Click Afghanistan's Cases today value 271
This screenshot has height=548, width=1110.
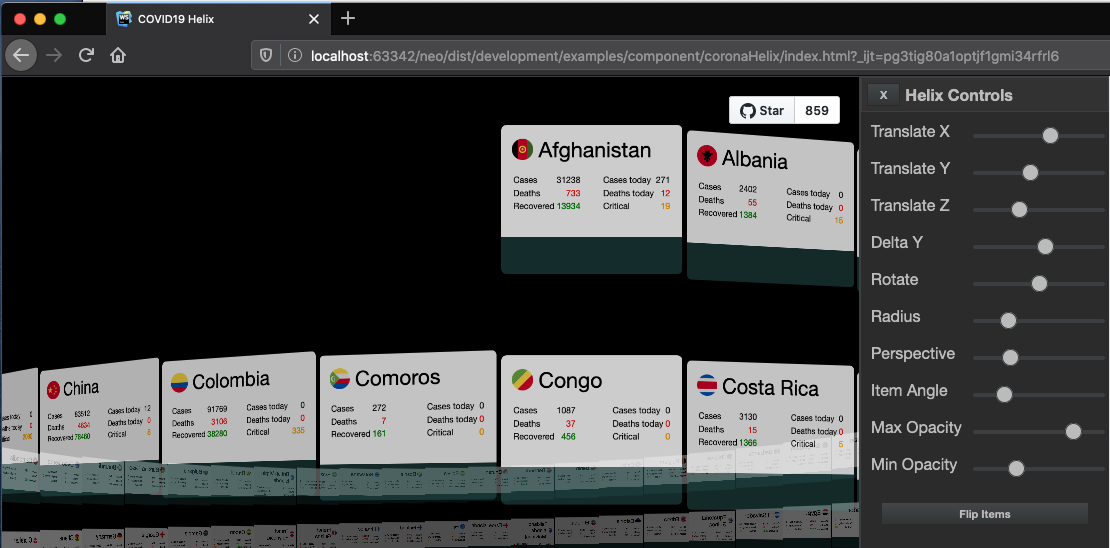(663, 180)
